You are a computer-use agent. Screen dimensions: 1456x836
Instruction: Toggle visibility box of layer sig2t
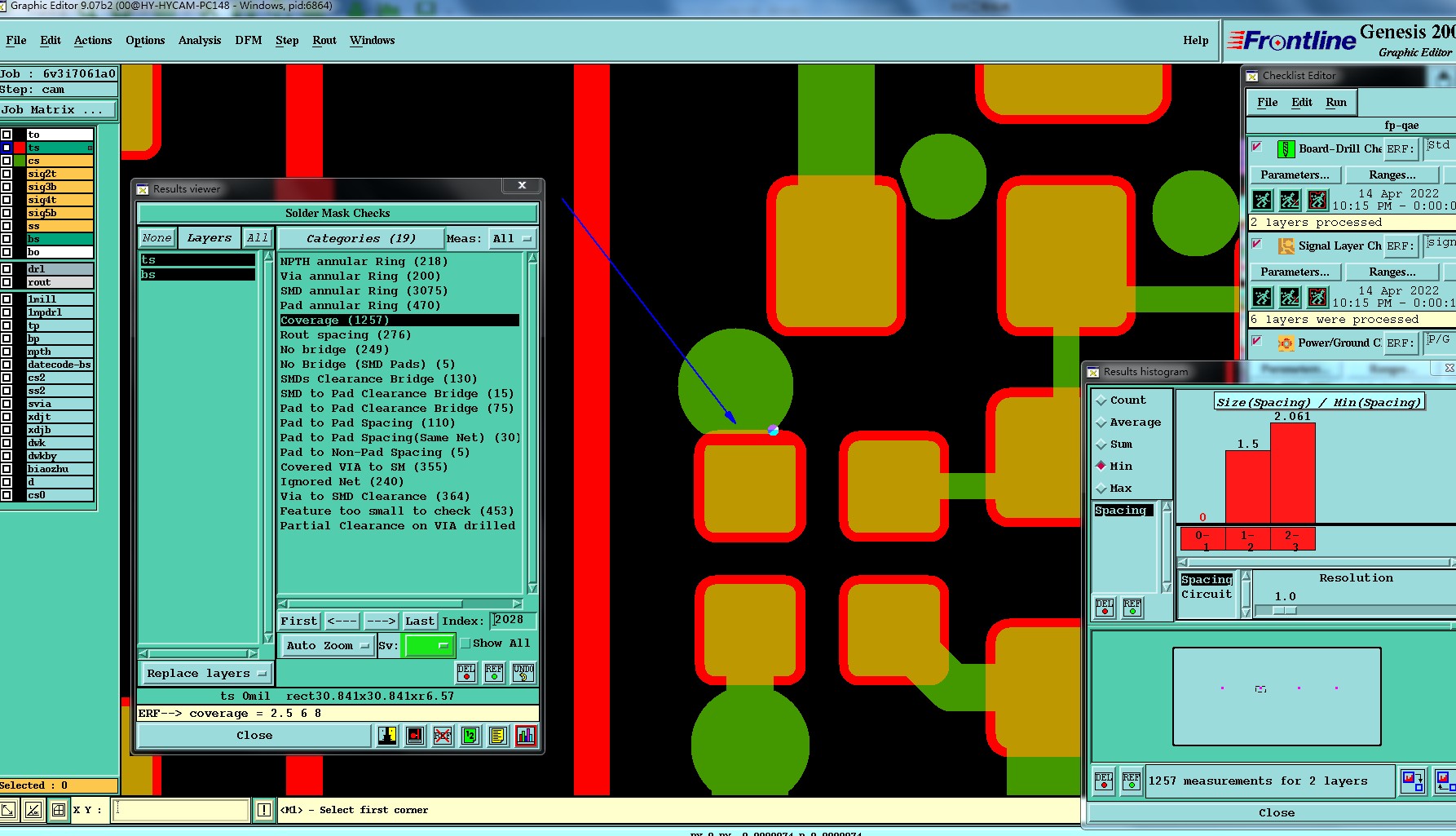pyautogui.click(x=7, y=174)
